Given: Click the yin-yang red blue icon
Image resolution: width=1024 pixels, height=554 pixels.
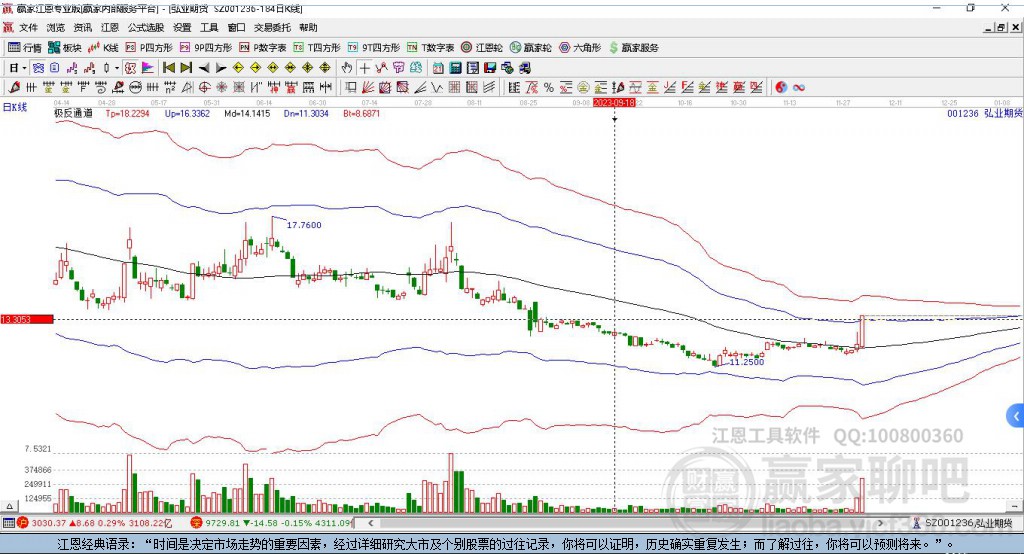Looking at the screenshot, I should point(781,88).
